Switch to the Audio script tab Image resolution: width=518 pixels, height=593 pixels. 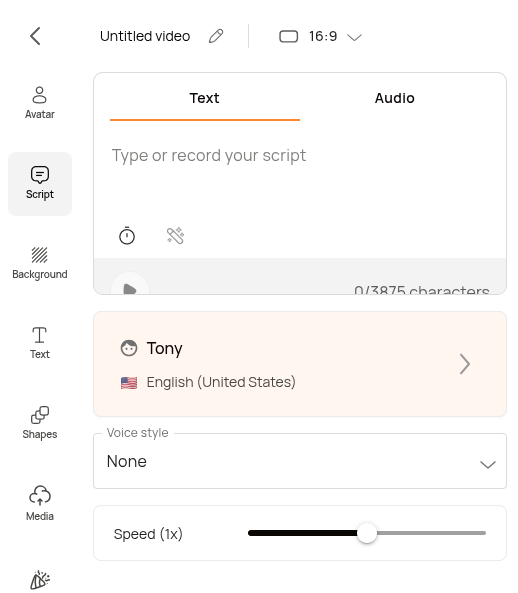point(394,99)
